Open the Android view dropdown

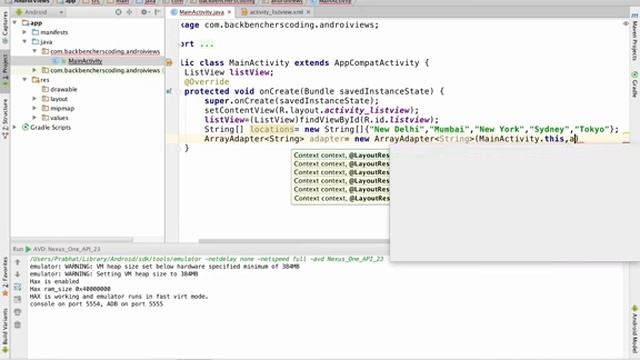tap(40, 12)
